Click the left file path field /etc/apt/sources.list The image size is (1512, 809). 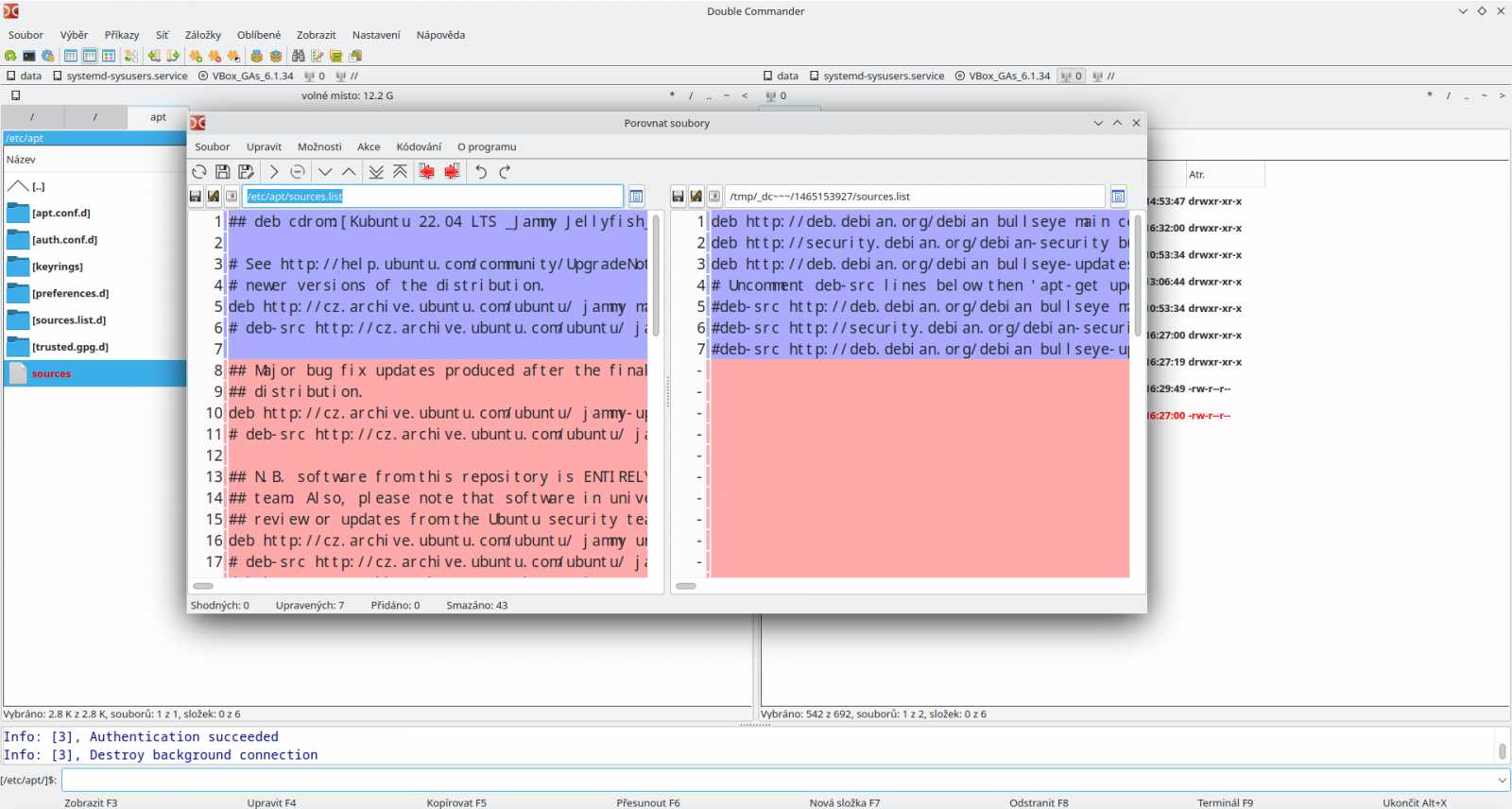434,197
